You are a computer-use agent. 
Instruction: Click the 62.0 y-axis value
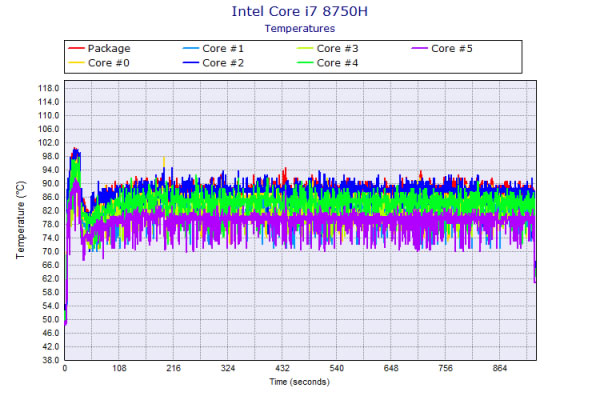[x=51, y=279]
